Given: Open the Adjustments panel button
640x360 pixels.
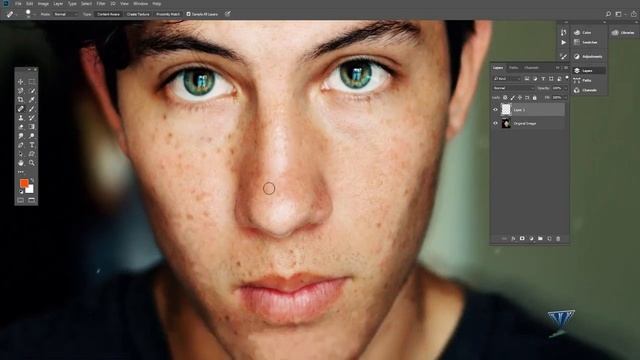Looking at the screenshot, I should pos(588,57).
